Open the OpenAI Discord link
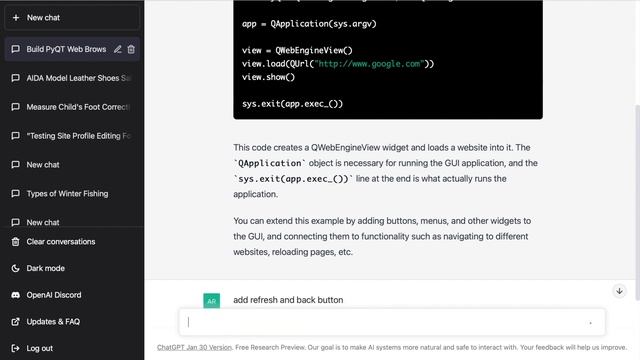The image size is (640, 360). (72, 295)
